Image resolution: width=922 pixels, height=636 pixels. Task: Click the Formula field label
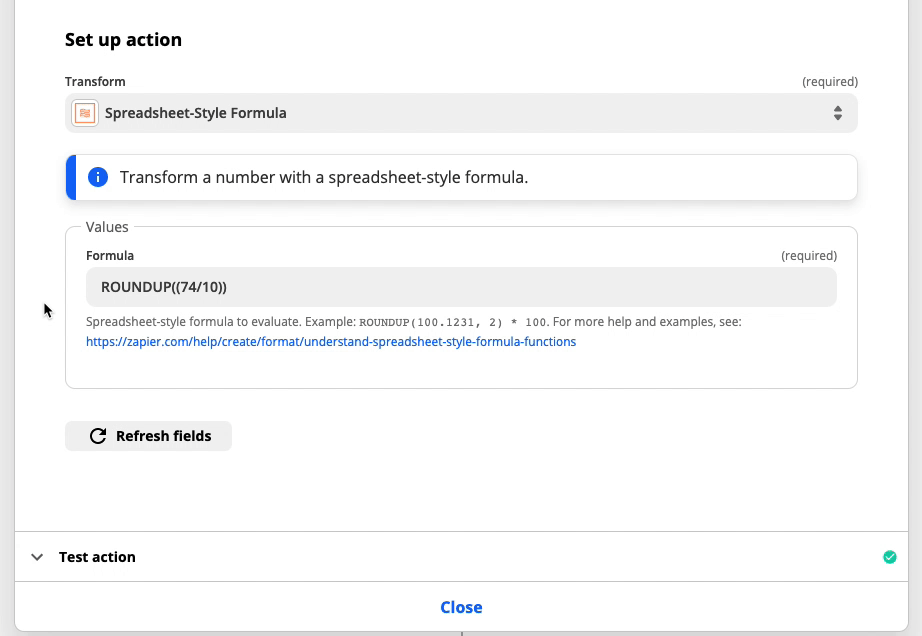(x=110, y=256)
